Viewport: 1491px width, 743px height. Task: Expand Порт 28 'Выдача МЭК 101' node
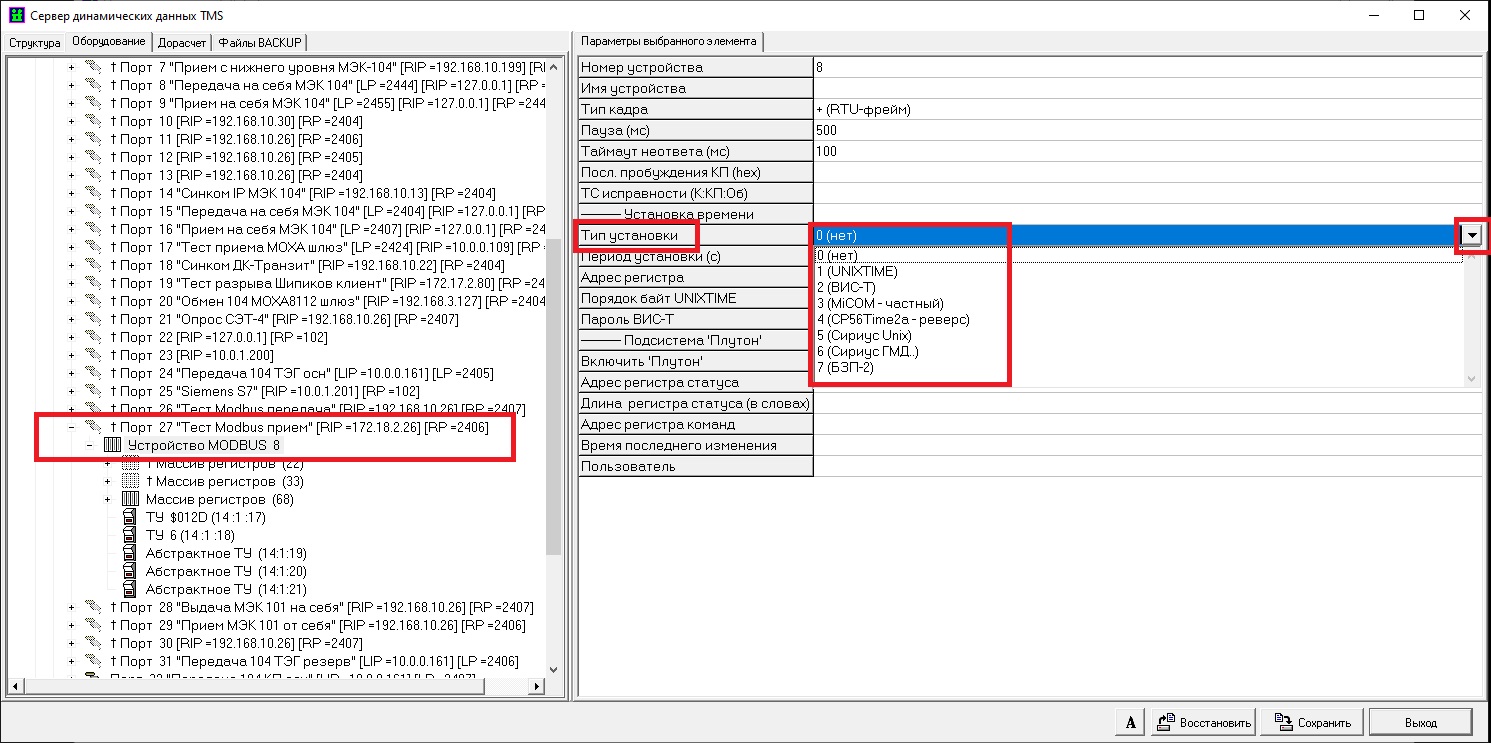[71, 607]
